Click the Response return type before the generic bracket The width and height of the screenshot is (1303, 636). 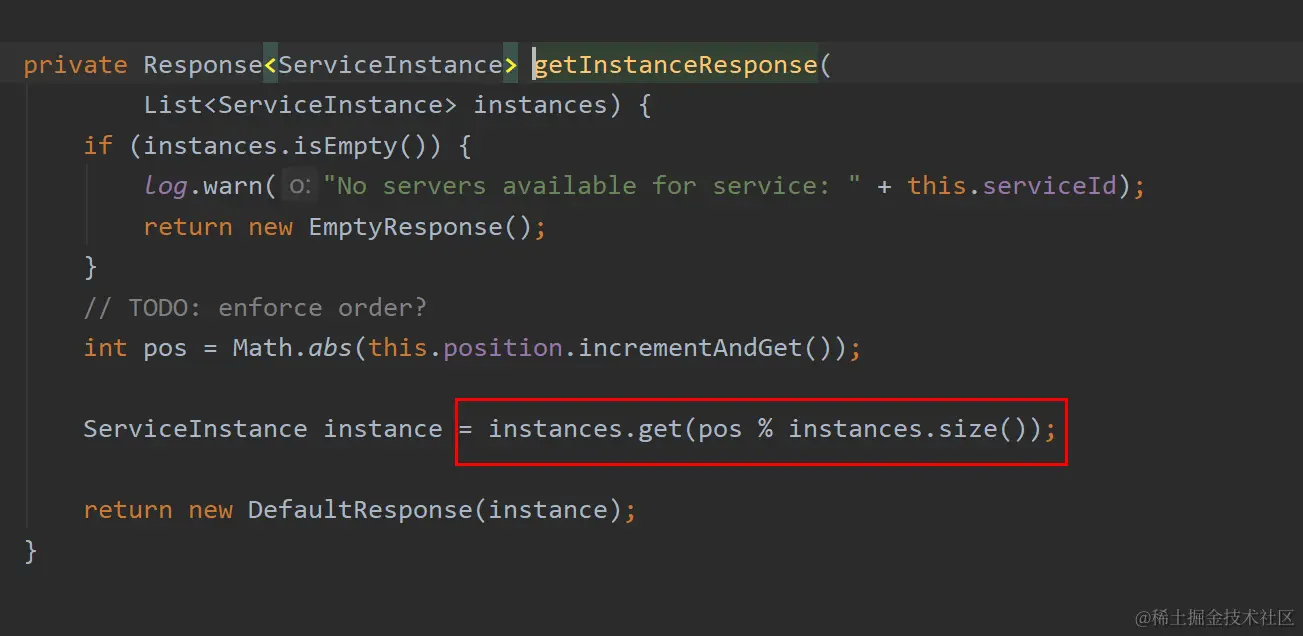[203, 65]
